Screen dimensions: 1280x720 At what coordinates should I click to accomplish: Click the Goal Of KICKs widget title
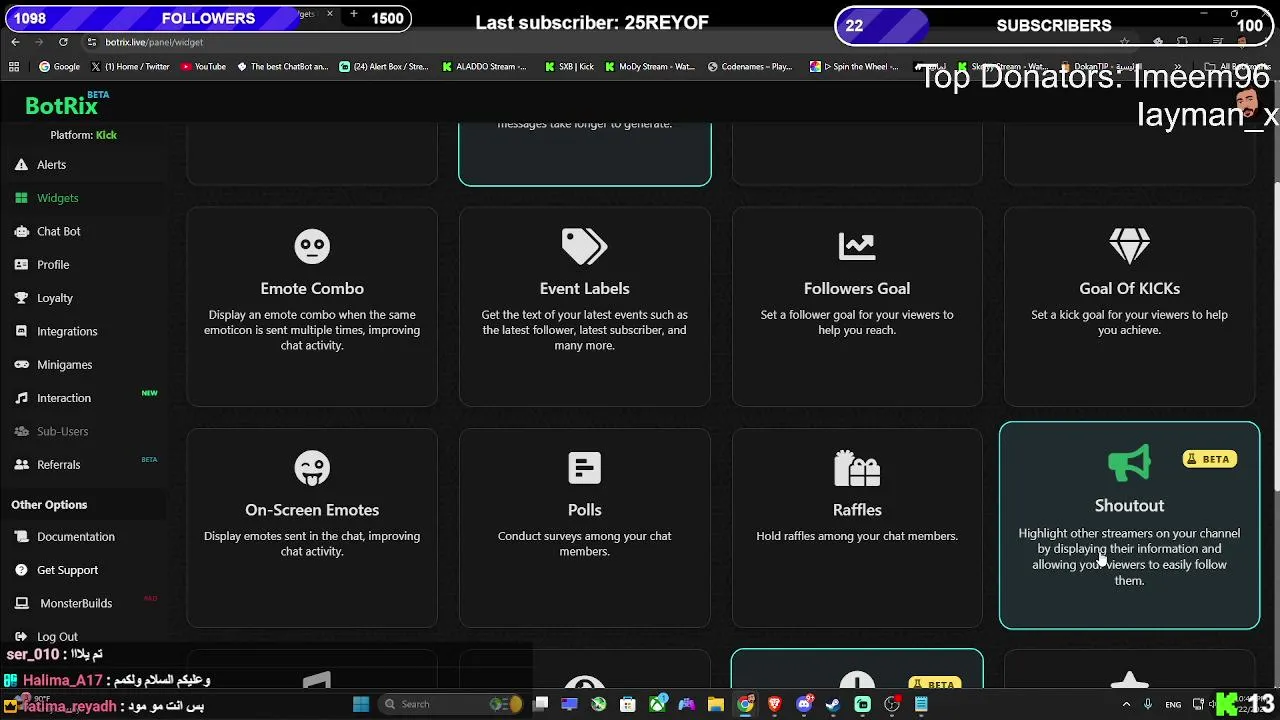[x=1129, y=288]
